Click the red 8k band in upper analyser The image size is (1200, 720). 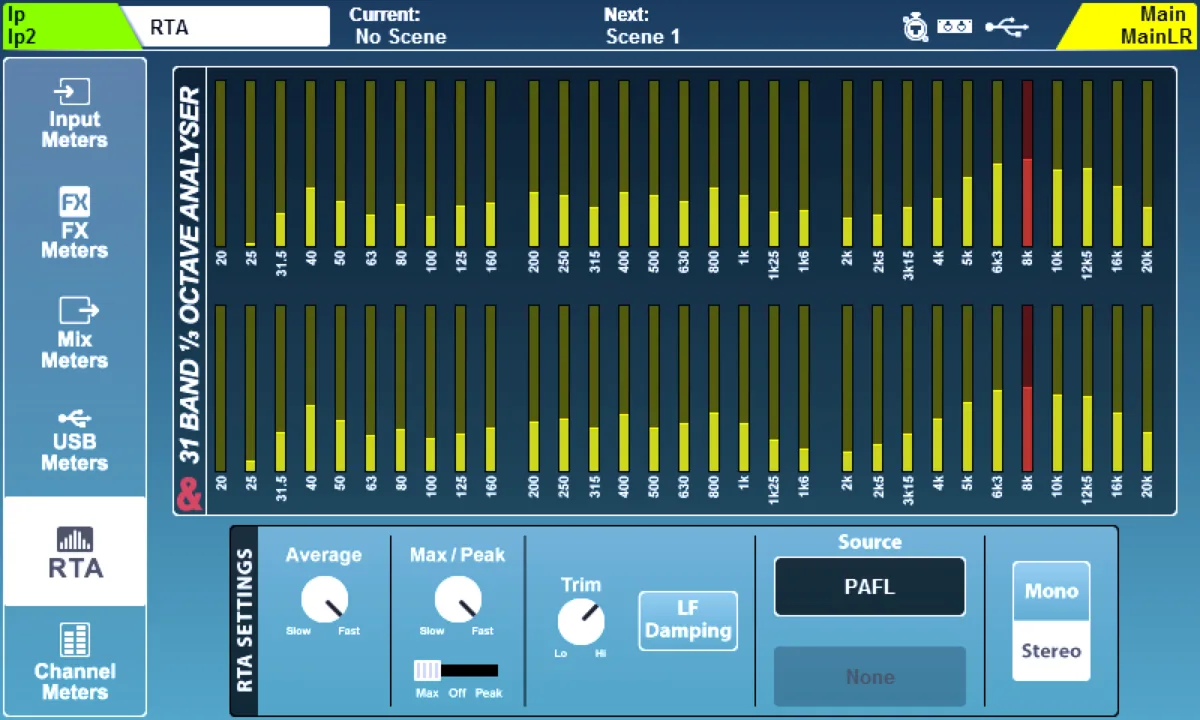(x=1027, y=164)
